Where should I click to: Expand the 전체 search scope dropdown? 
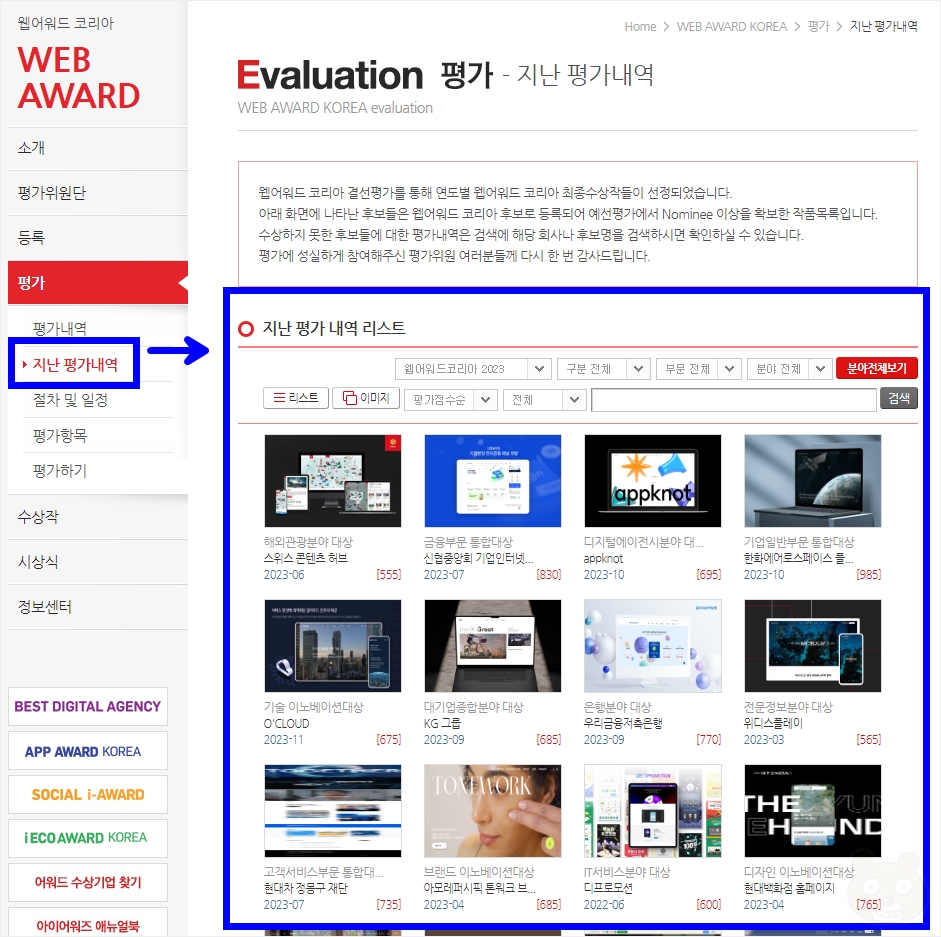tap(544, 400)
